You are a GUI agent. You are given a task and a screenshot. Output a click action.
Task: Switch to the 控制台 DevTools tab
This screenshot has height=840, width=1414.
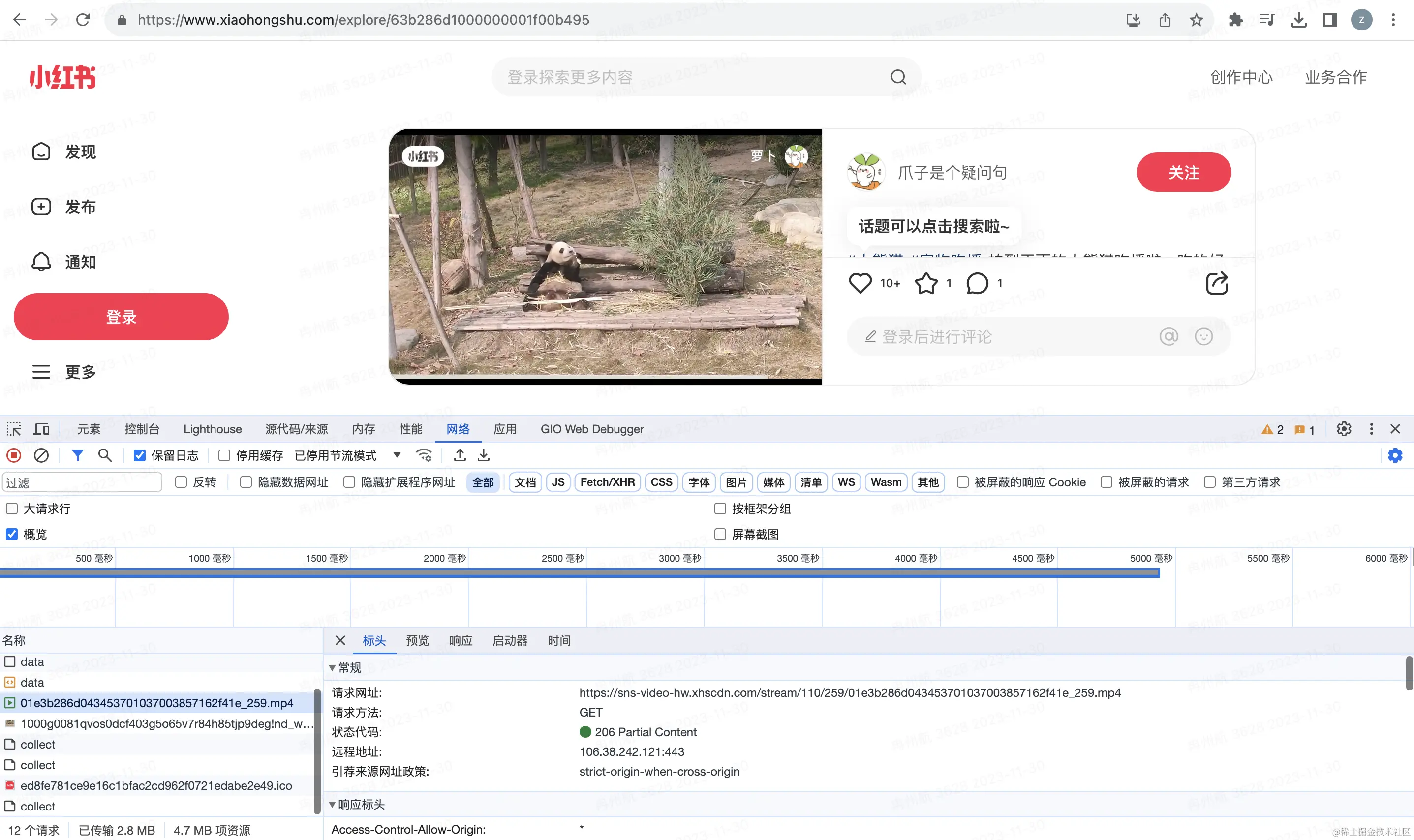click(x=142, y=429)
